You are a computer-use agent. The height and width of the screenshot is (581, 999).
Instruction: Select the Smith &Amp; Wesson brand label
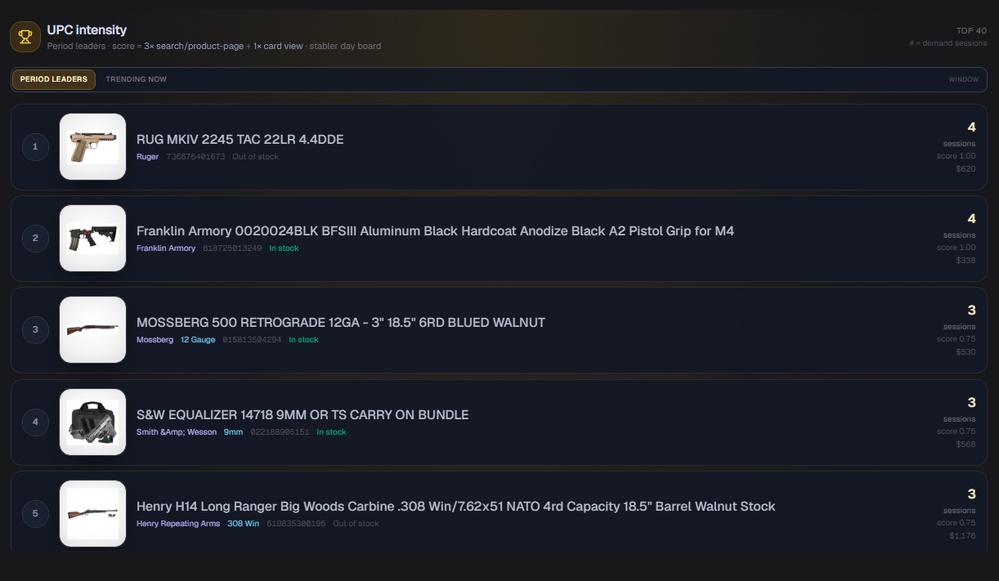[176, 432]
